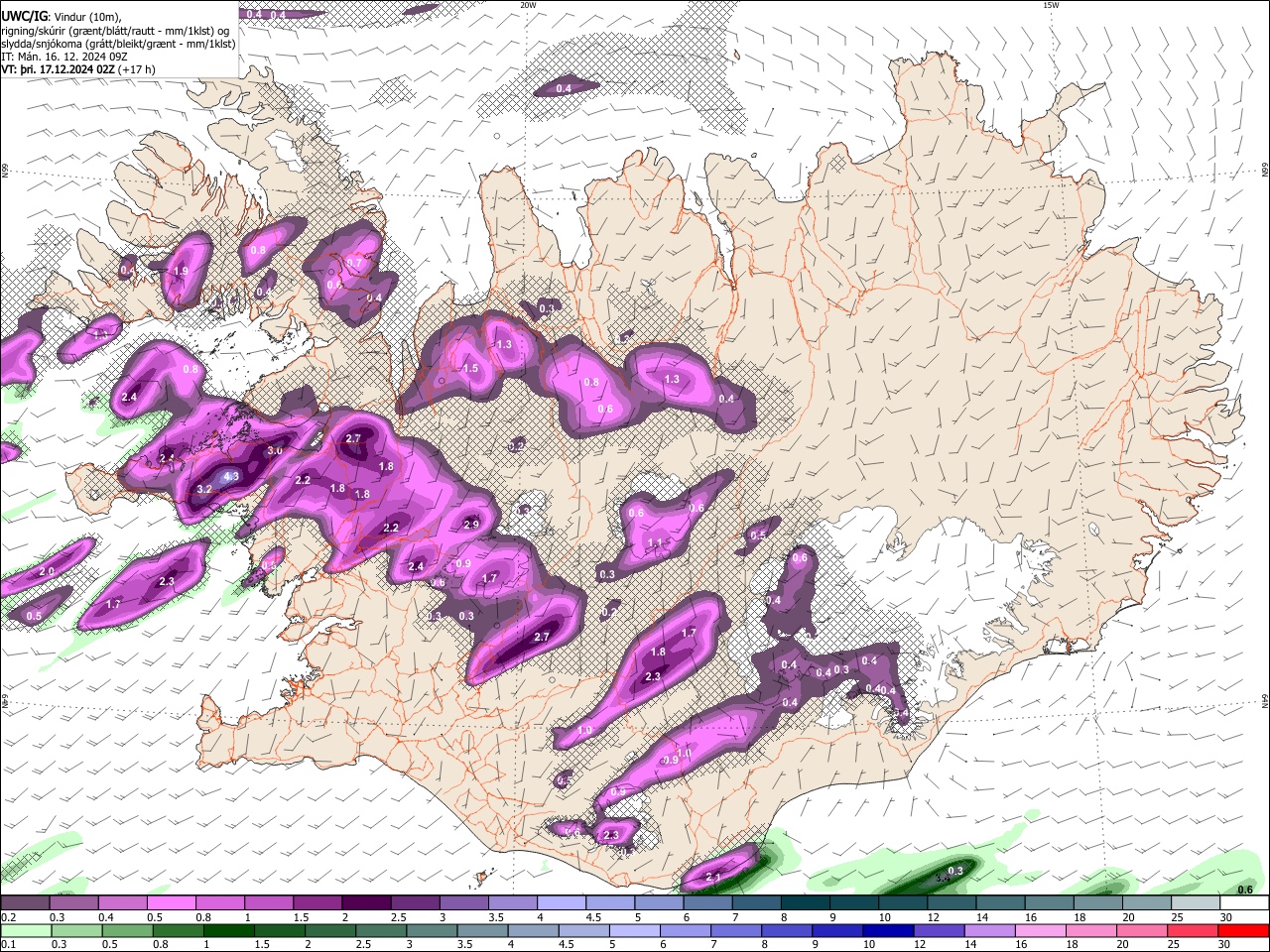
Task: Click the 'slydda/snjókoma' line in the header
Action: [x=118, y=44]
